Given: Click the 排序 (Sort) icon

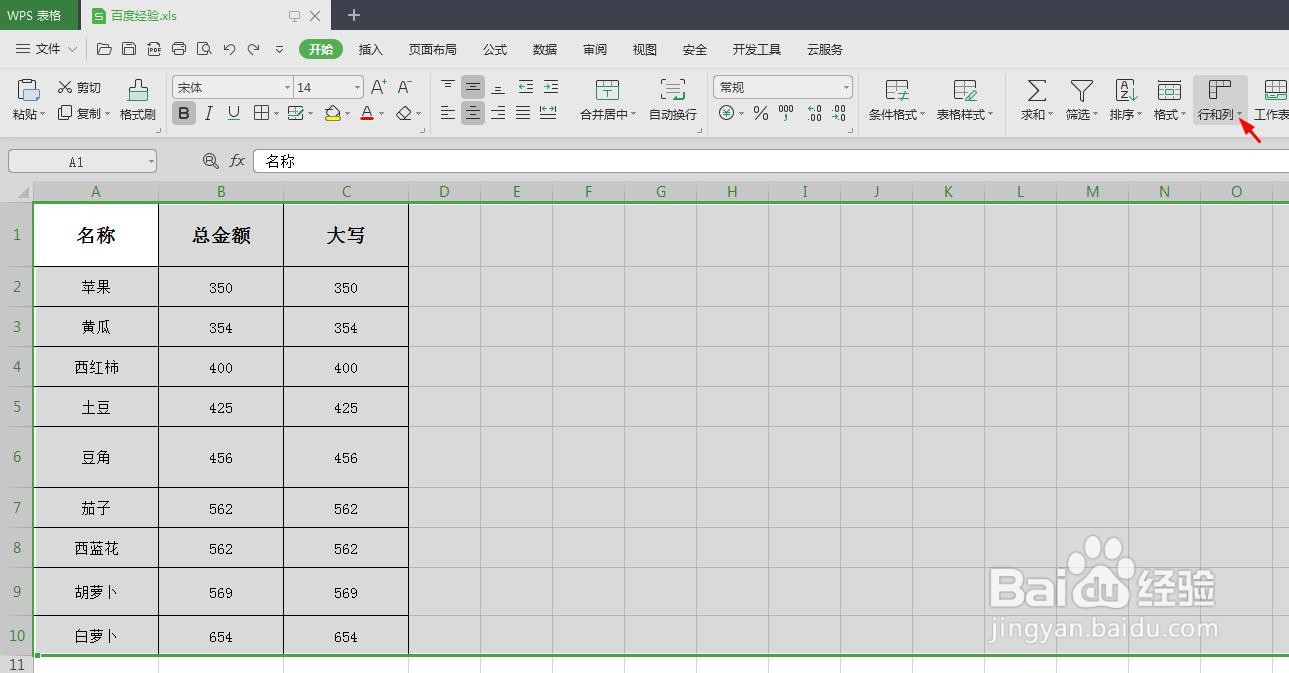Looking at the screenshot, I should (1124, 100).
